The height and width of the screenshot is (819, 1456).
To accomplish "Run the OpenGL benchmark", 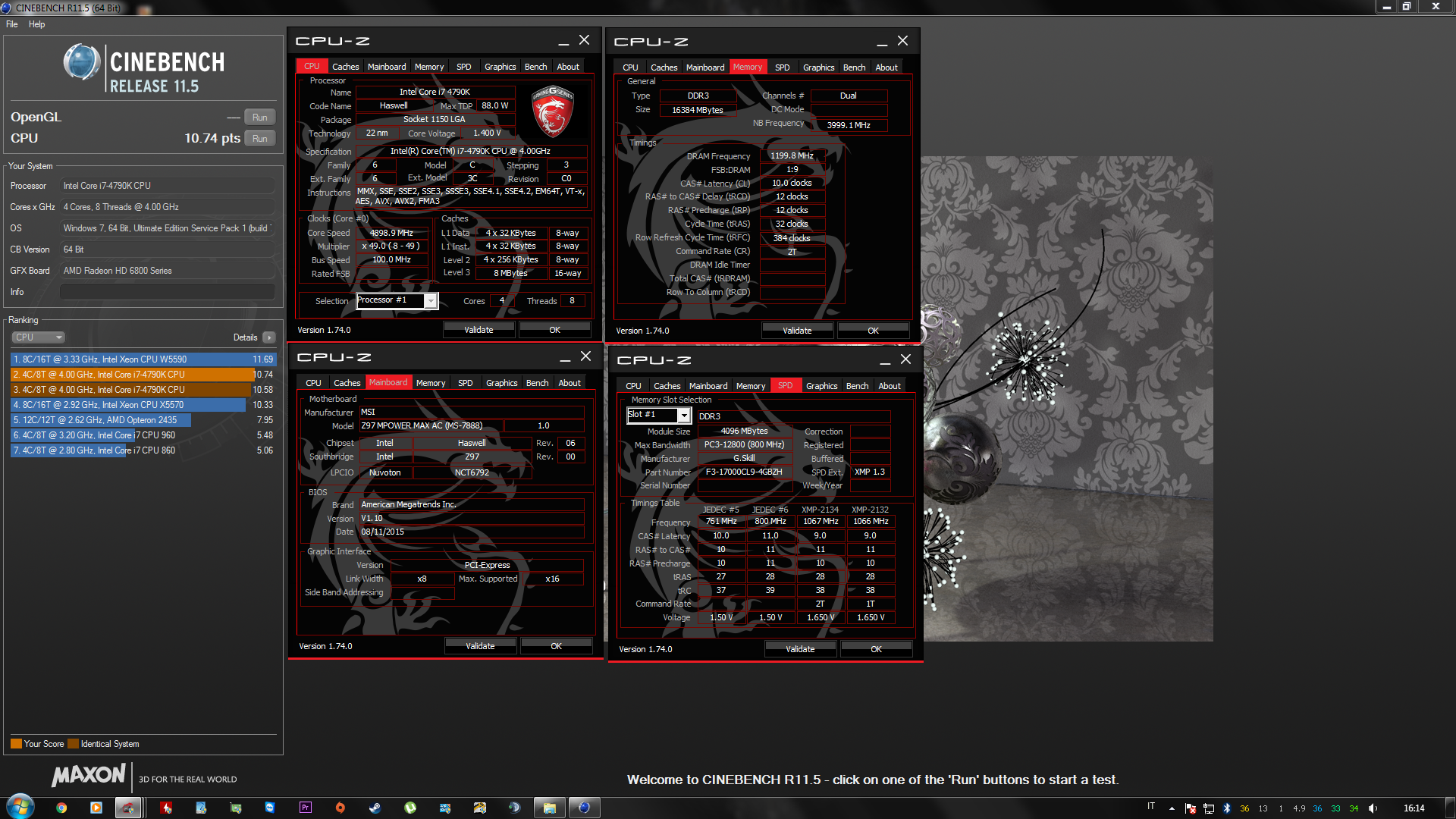I will pos(259,118).
